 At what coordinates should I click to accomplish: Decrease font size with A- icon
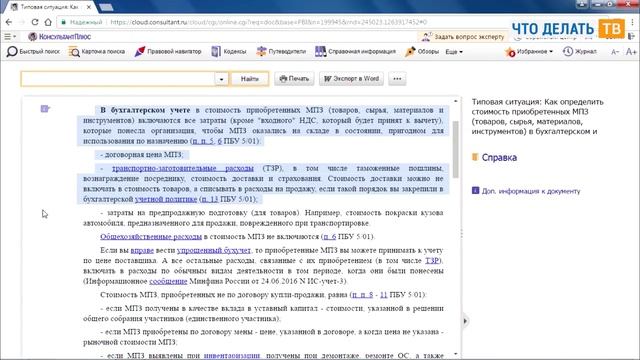615,52
